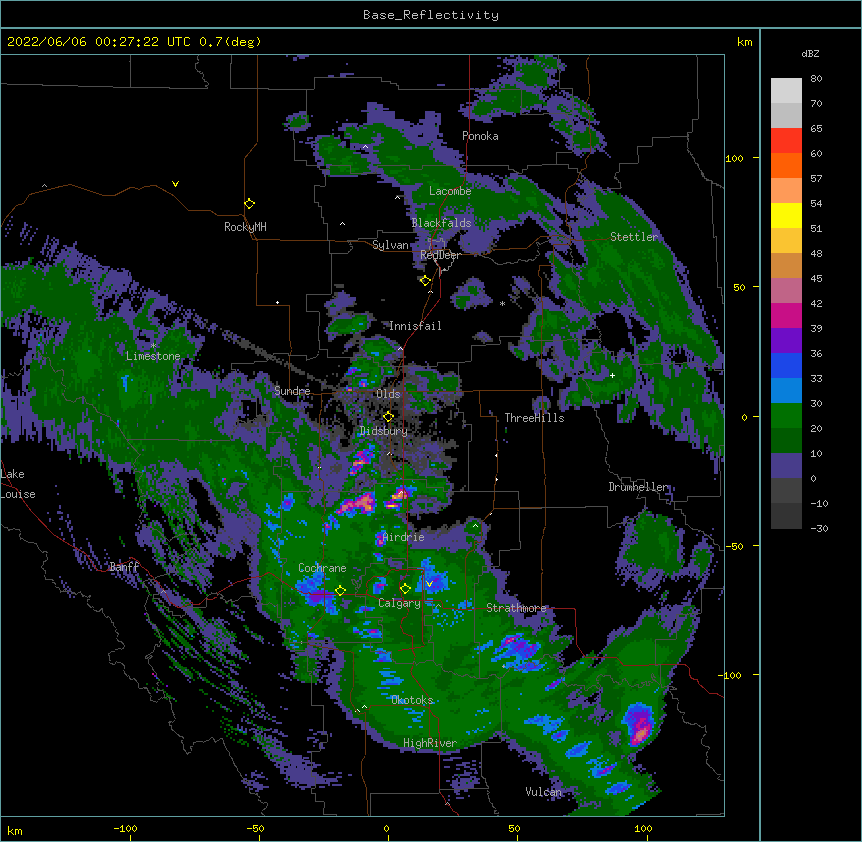The image size is (862, 842).
Task: Select the light gray 70-80 dBZ legend swatch
Action: (786, 91)
